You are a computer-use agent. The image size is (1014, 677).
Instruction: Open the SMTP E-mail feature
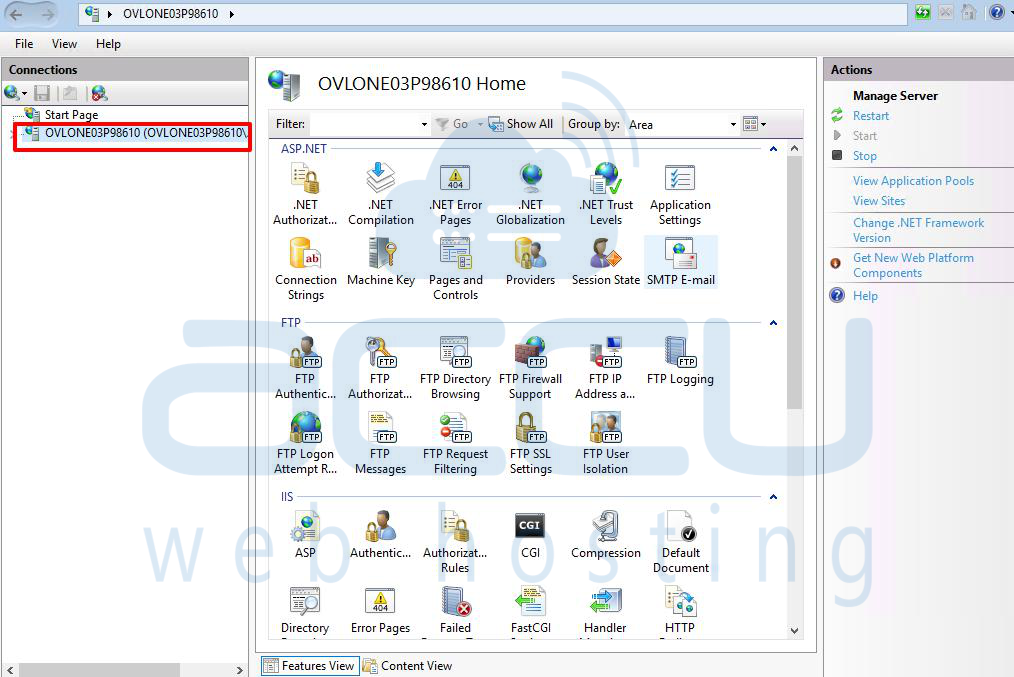(x=681, y=260)
